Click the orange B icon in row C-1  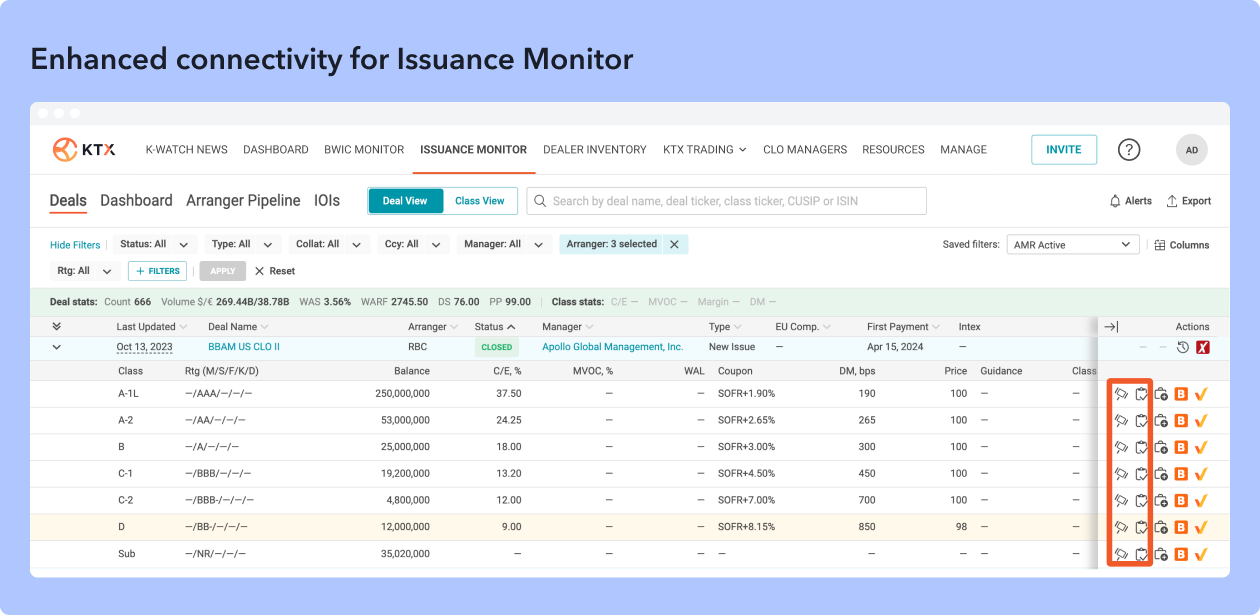(1181, 474)
